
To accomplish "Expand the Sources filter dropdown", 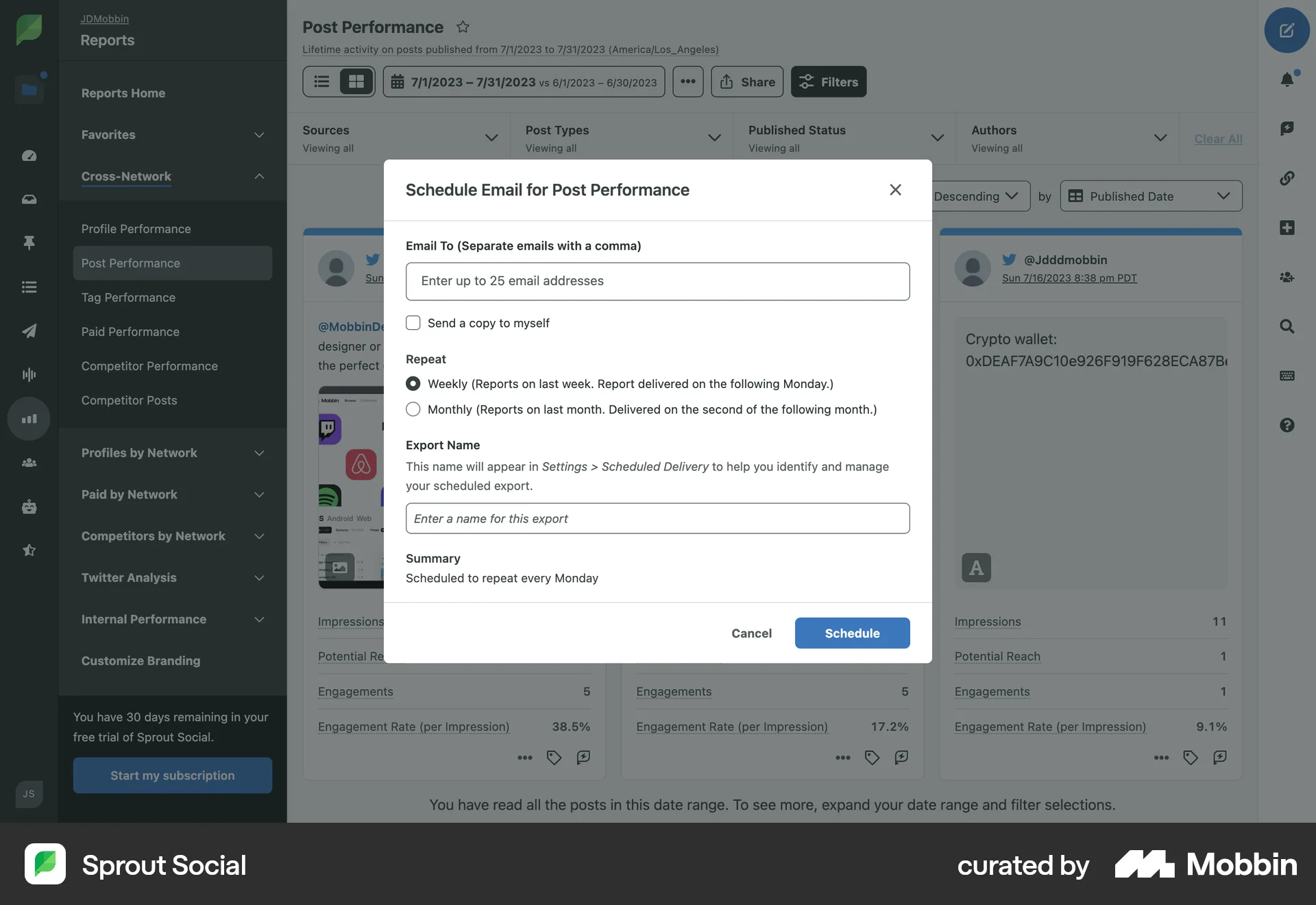I will pos(491,138).
